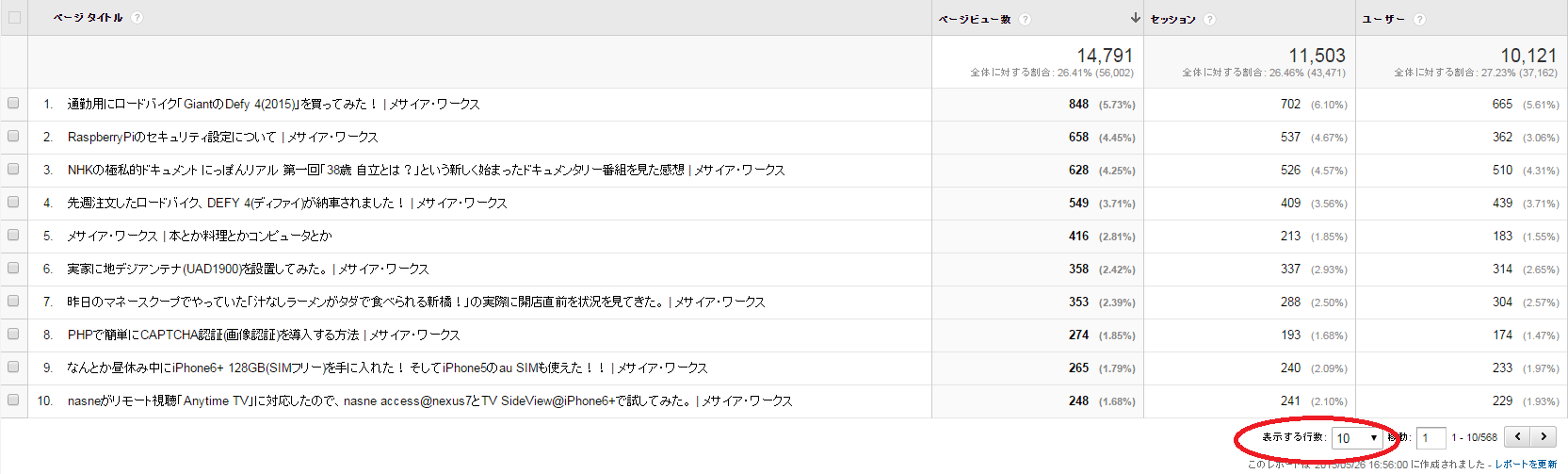
Task: Go to next page of results
Action: pos(1544,436)
